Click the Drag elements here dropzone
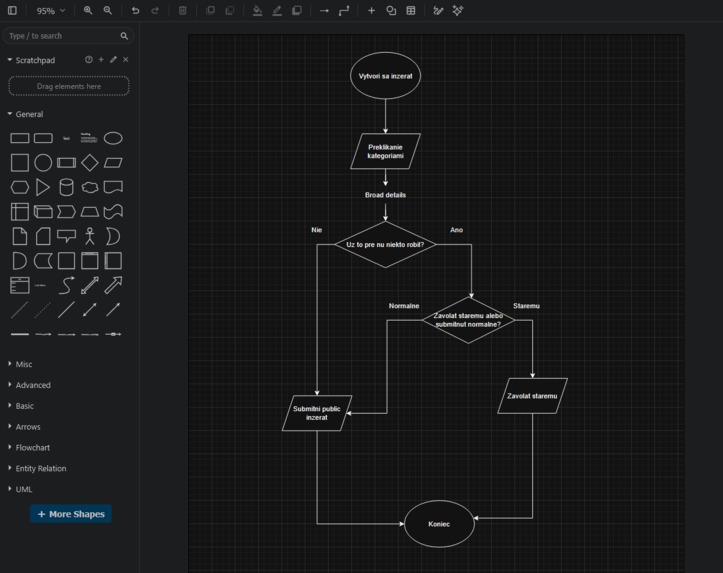The height and width of the screenshot is (573, 723). click(69, 86)
